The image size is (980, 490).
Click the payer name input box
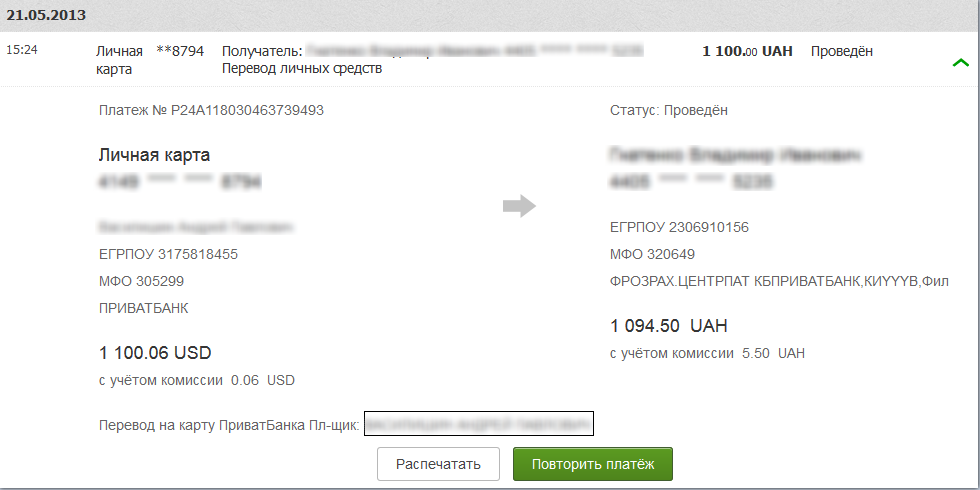tap(479, 424)
